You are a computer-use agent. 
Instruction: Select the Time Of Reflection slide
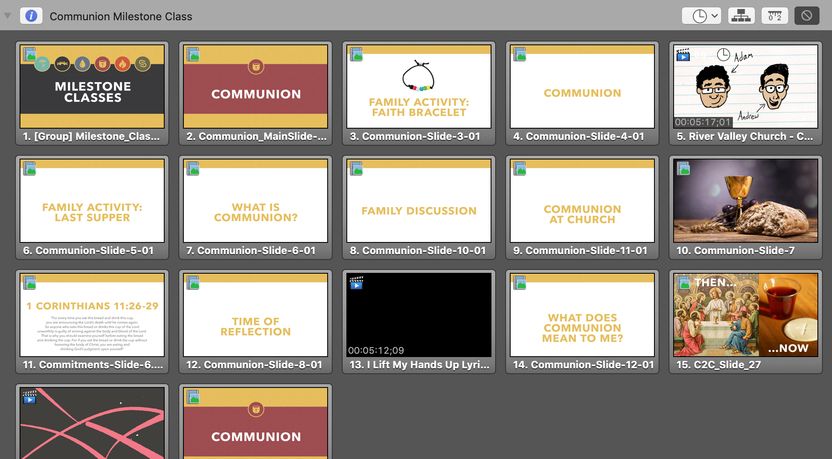point(256,315)
